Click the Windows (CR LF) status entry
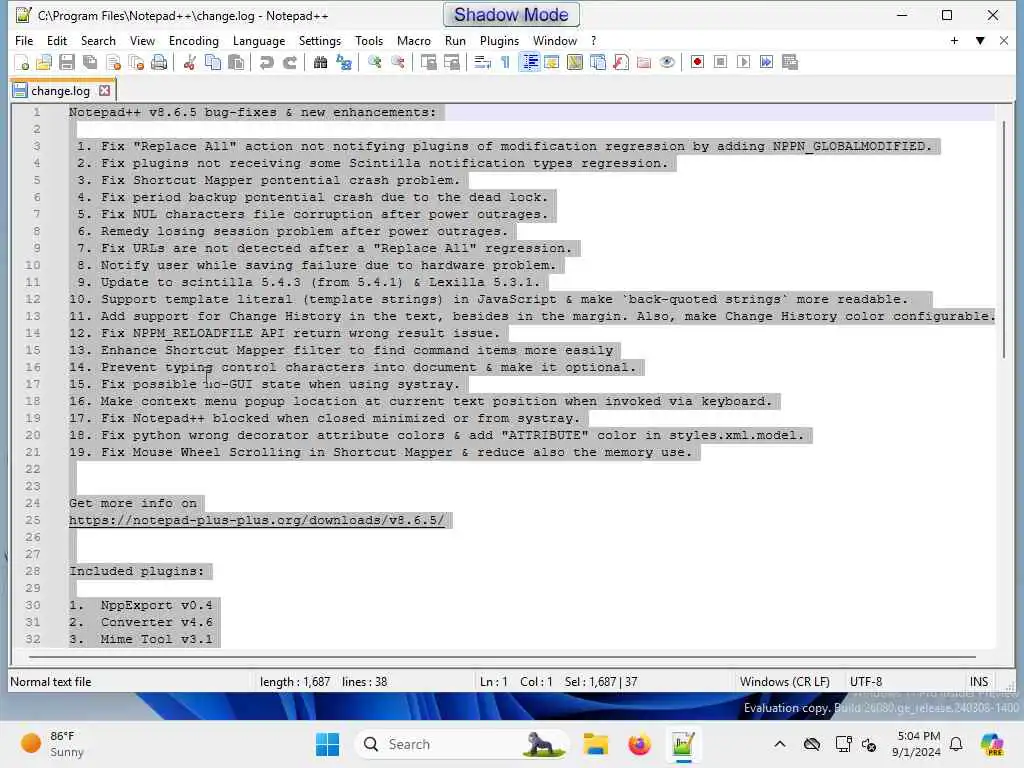The height and width of the screenshot is (768, 1024). [784, 682]
